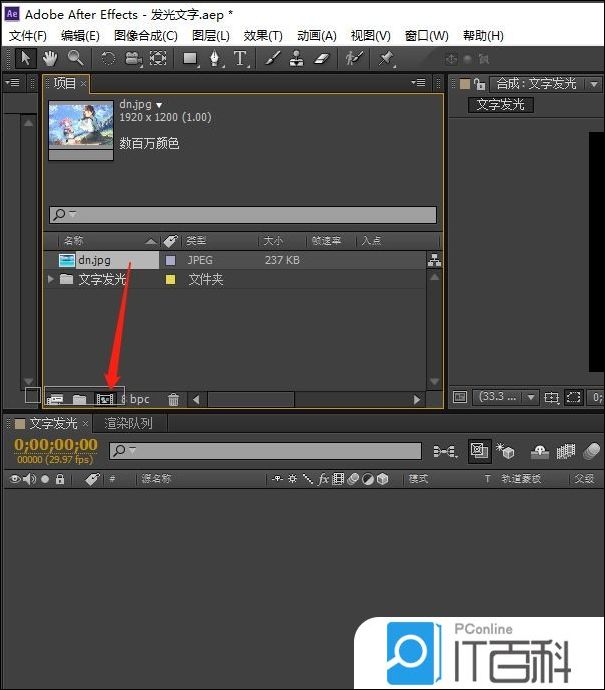Select the Unified Camera tool
Image resolution: width=605 pixels, height=690 pixels.
(x=133, y=58)
